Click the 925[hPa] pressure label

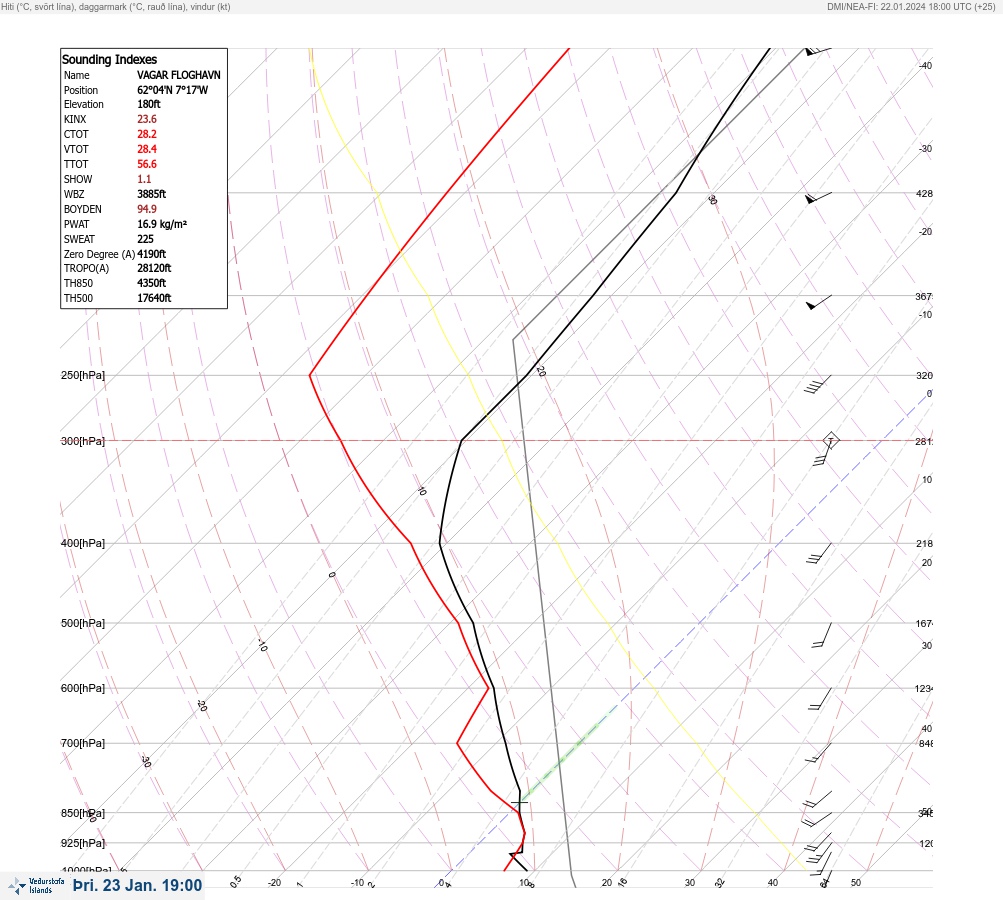[83, 843]
